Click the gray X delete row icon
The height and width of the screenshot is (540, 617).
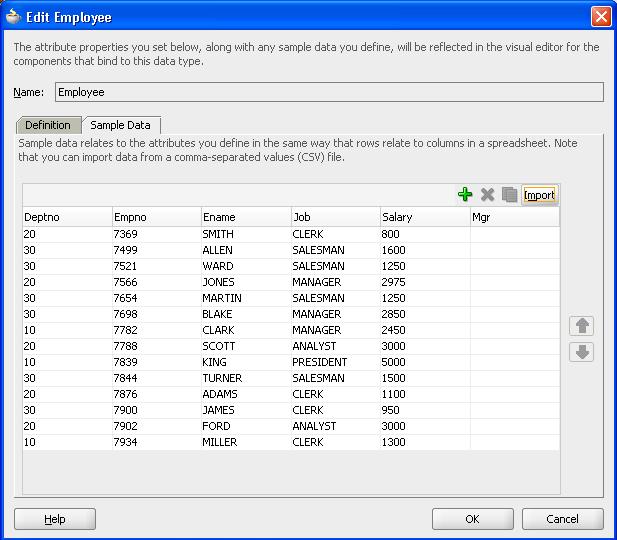488,195
